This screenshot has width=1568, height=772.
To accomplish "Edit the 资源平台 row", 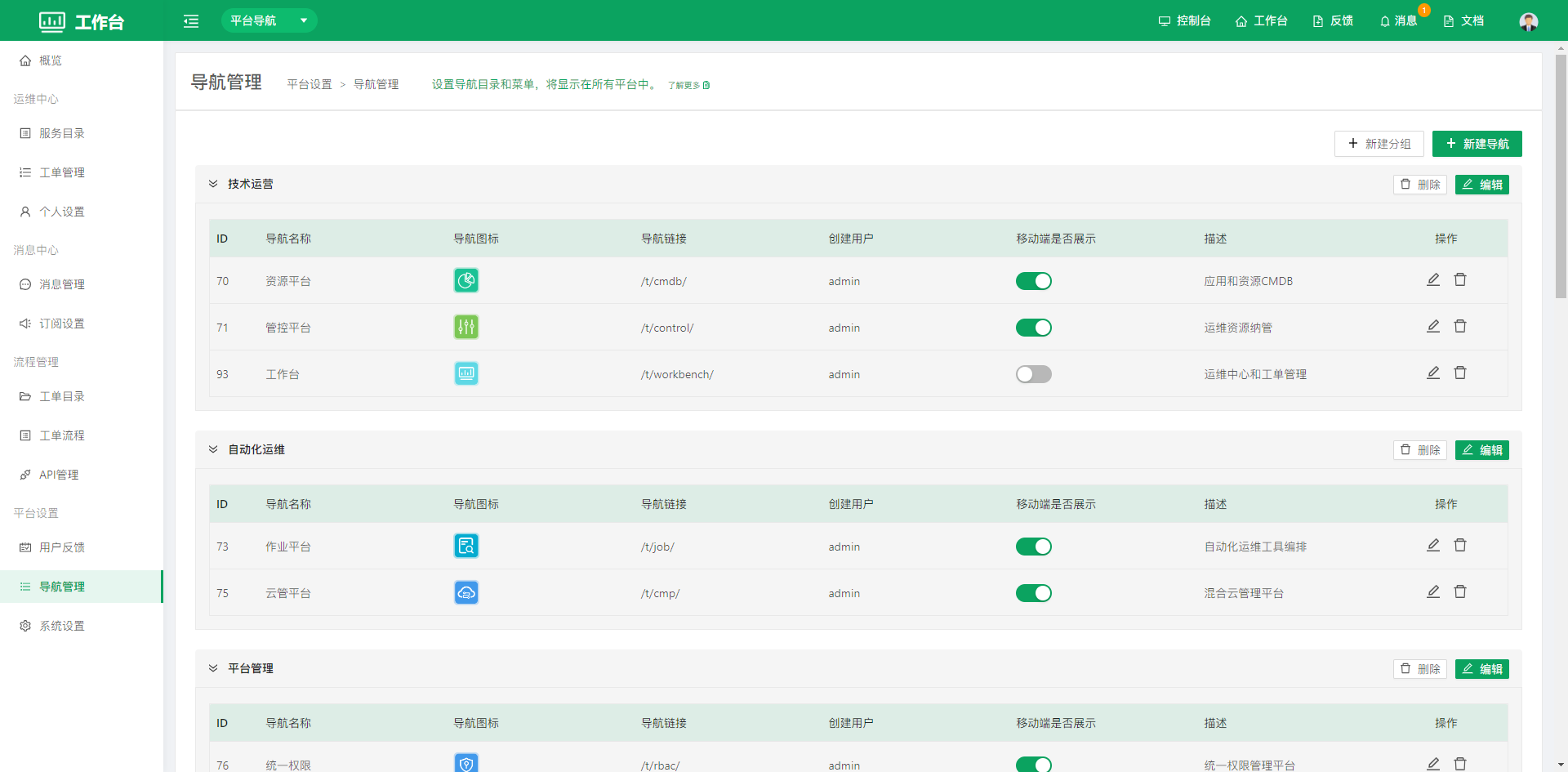I will [1433, 280].
